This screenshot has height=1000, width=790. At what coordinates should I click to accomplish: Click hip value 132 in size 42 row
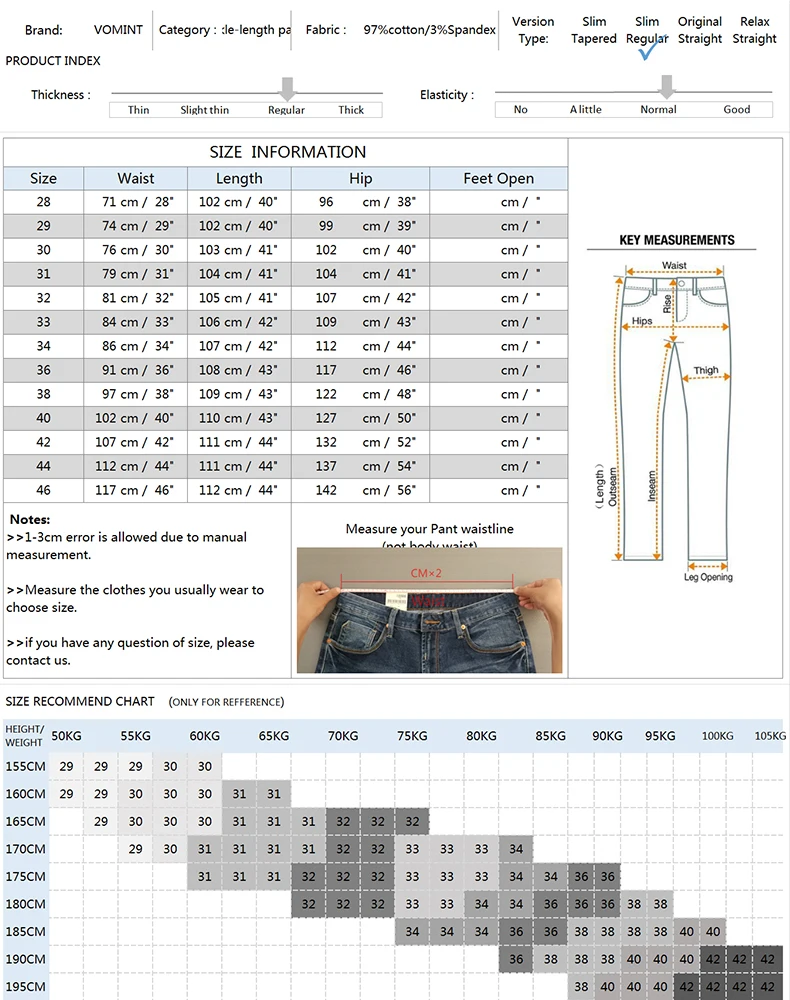(x=326, y=442)
